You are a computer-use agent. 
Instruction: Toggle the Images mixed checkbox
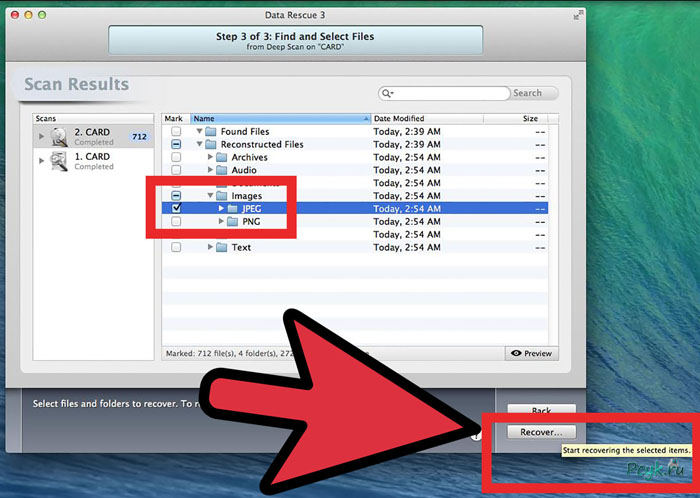click(176, 195)
